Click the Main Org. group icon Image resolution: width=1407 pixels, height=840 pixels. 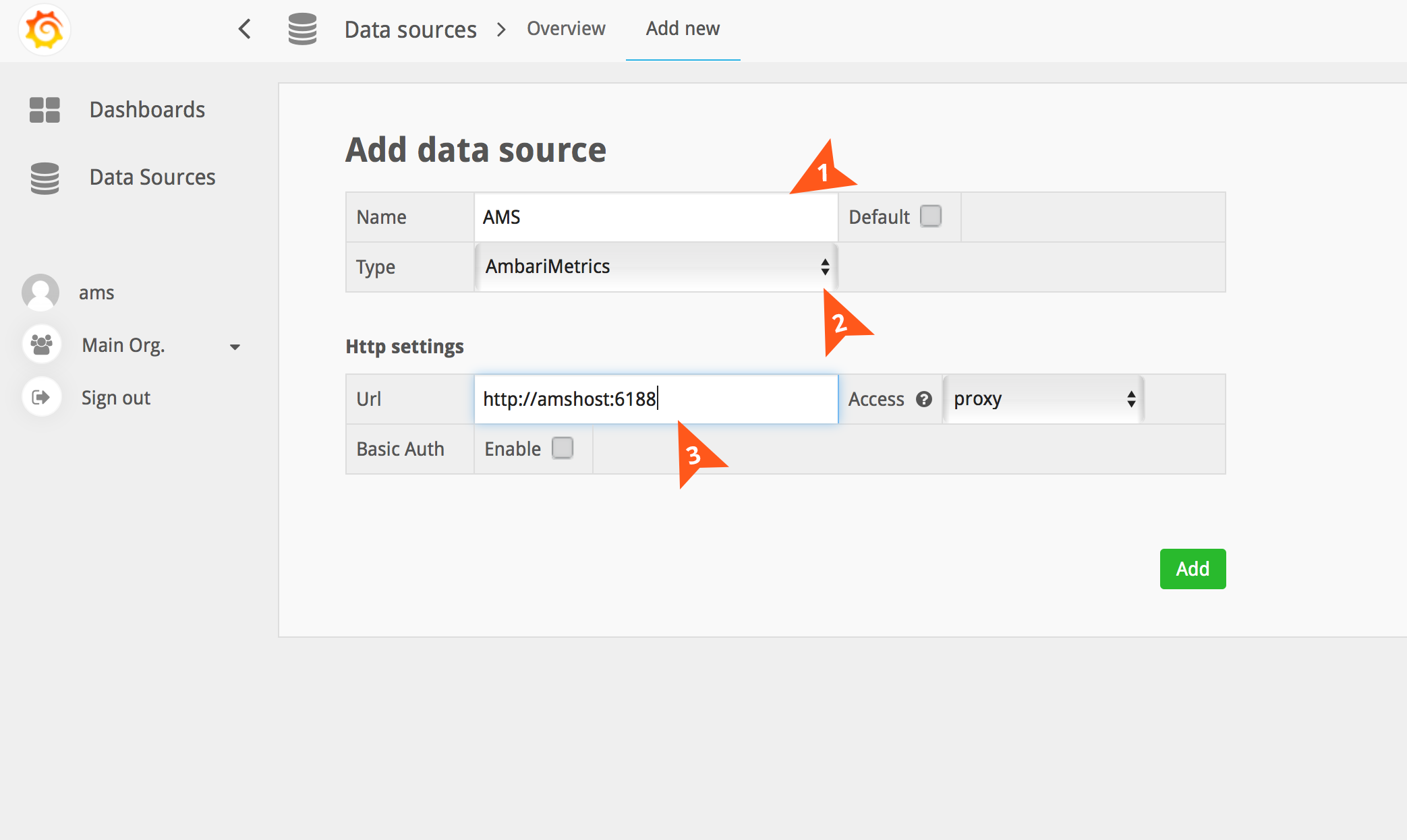pos(42,344)
